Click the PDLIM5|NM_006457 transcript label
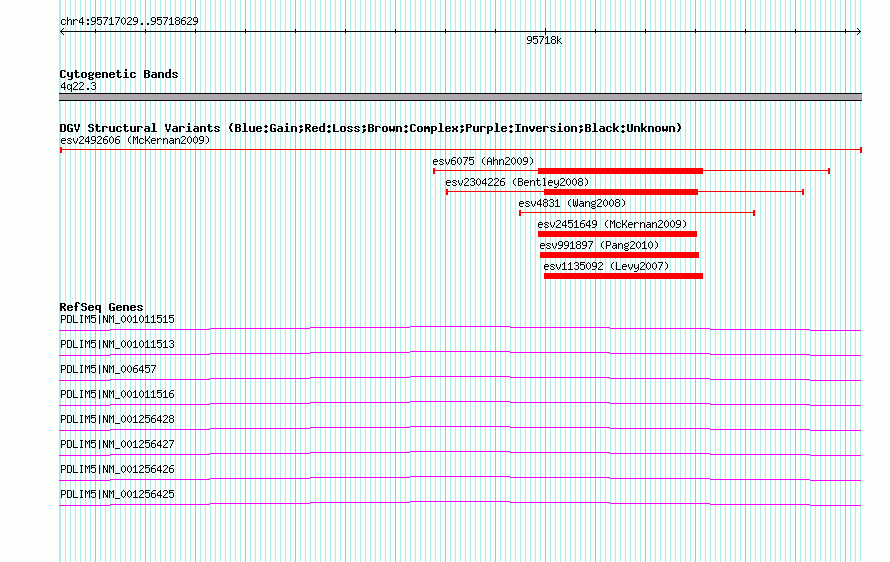The image size is (890, 562). (108, 369)
